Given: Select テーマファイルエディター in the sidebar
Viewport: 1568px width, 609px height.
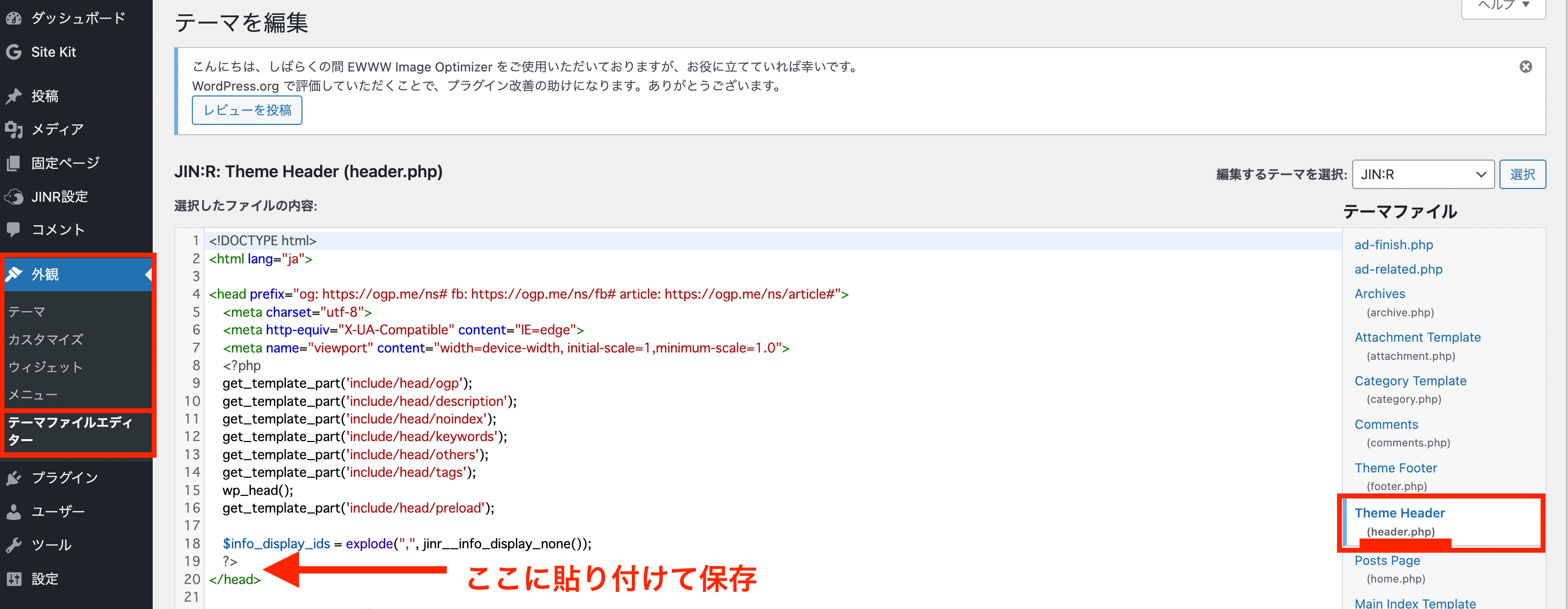Looking at the screenshot, I should 73,432.
